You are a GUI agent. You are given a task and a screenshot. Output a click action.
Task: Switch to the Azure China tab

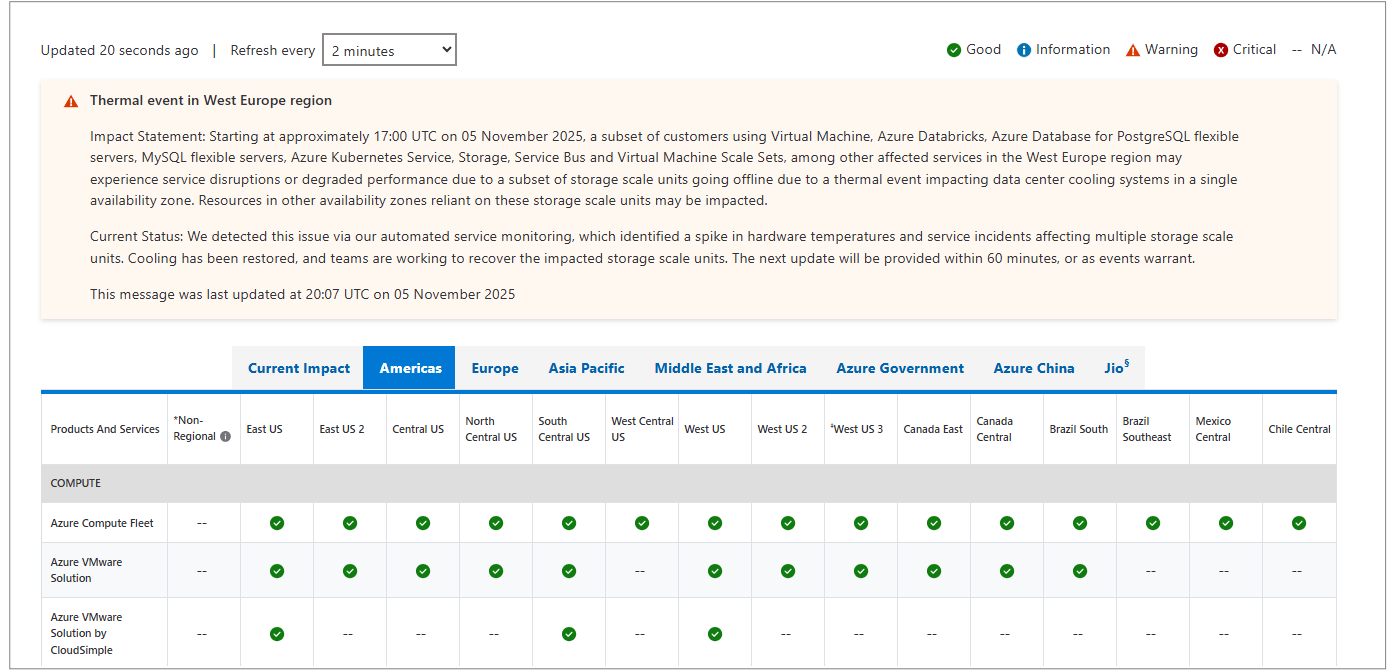[x=1034, y=368]
